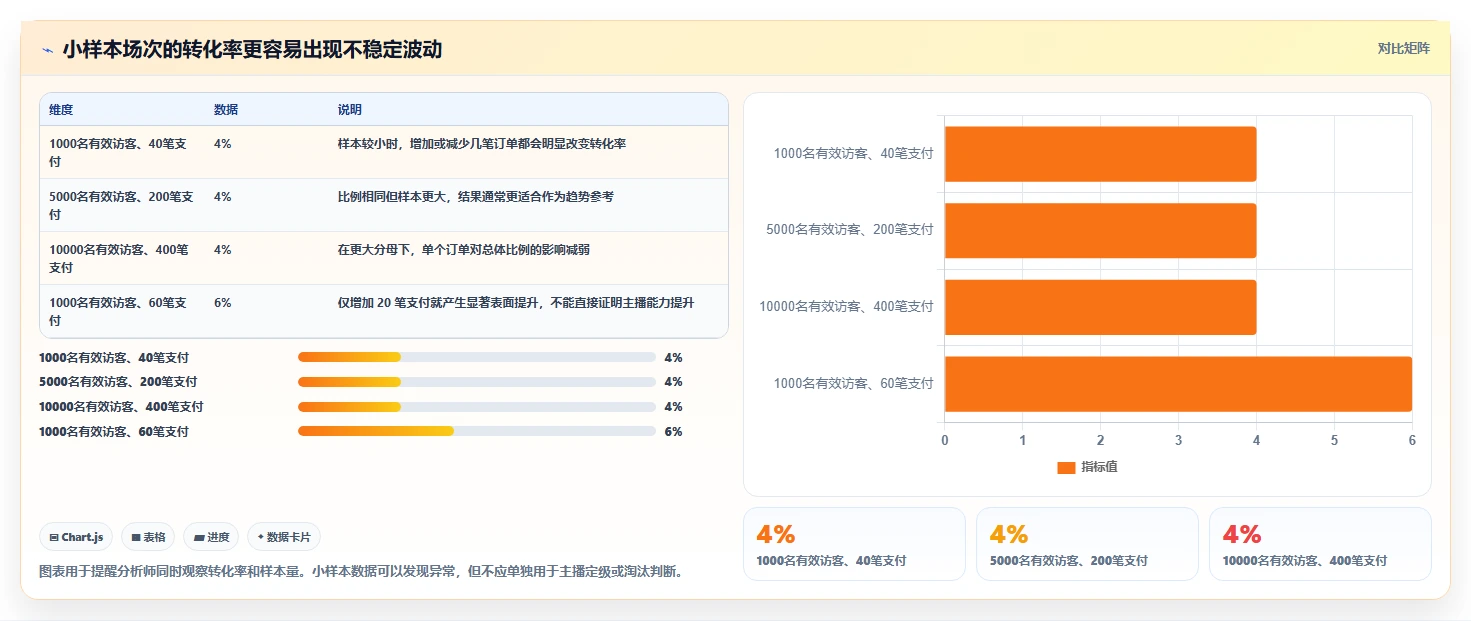This screenshot has width=1471, height=621.
Task: Click the 6% value in the table
Action: point(223,302)
